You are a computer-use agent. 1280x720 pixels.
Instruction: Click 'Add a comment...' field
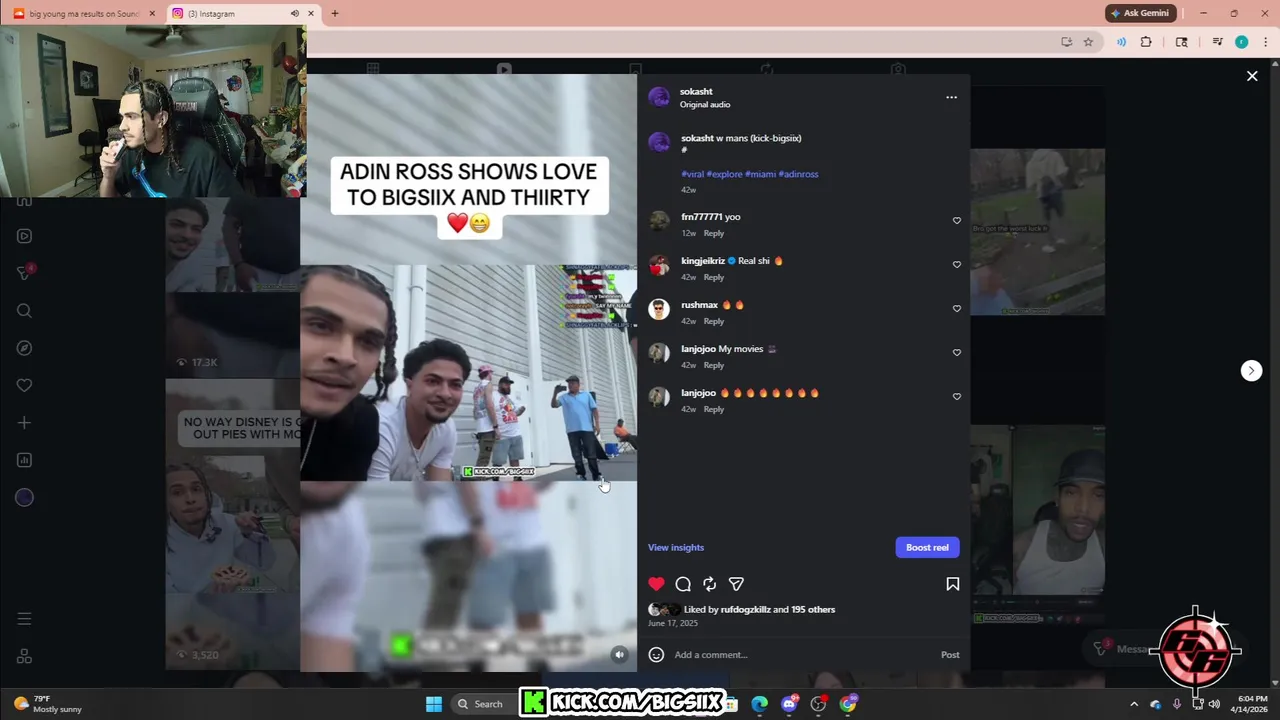click(800, 655)
